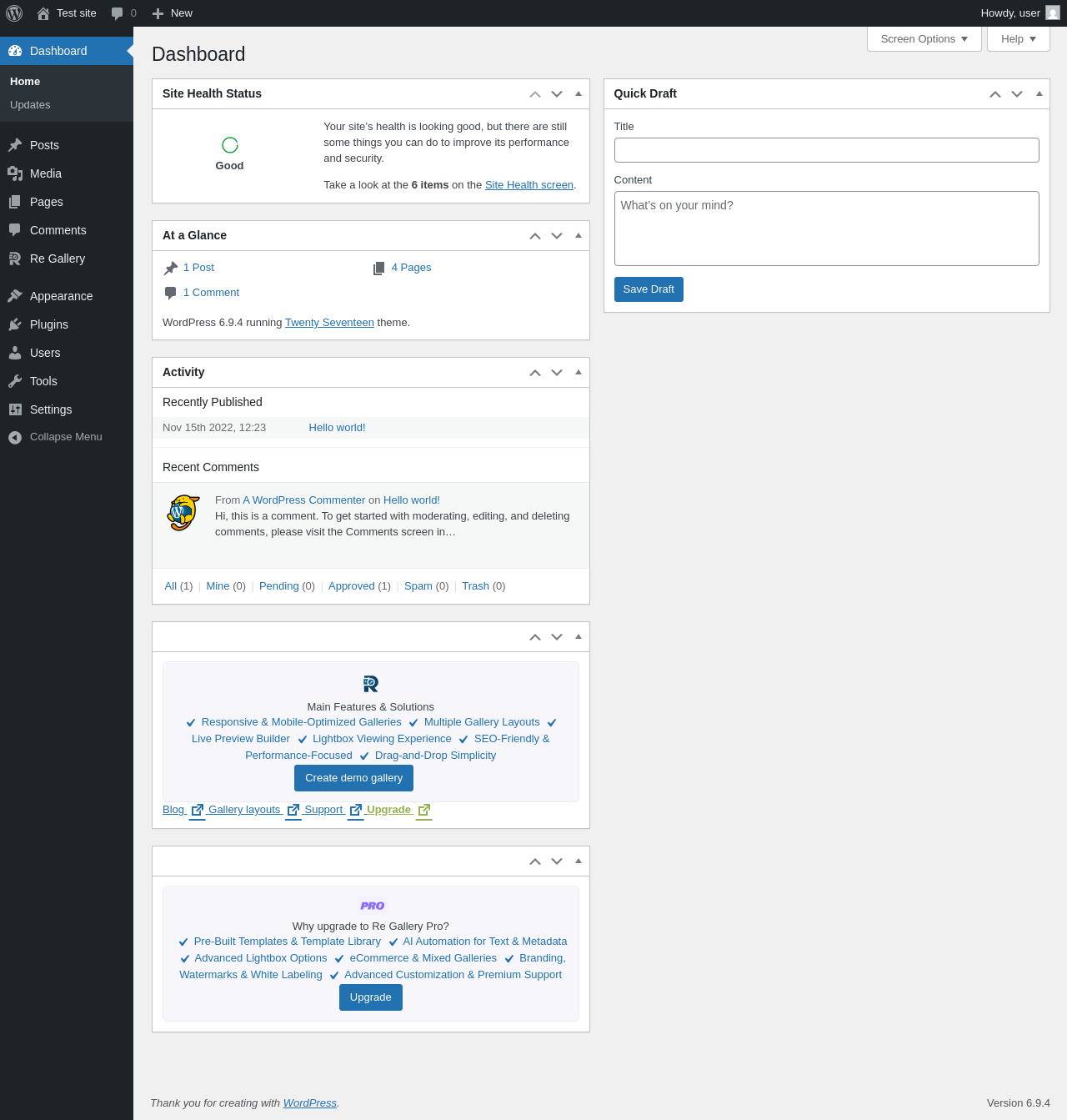Open the comments bubble in admin bar
The height and width of the screenshot is (1120, 1067).
pos(118,13)
